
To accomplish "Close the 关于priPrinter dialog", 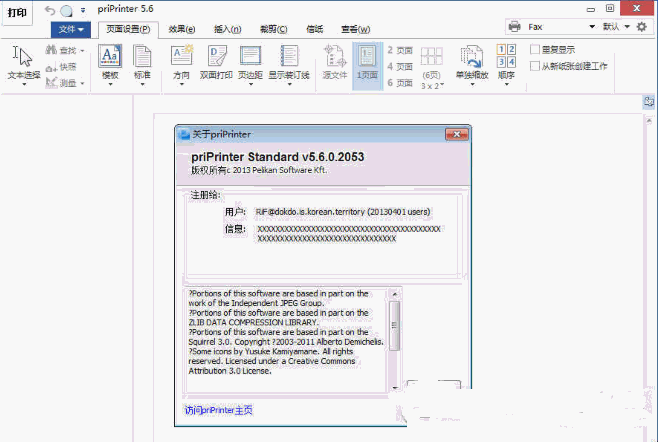I will (457, 134).
